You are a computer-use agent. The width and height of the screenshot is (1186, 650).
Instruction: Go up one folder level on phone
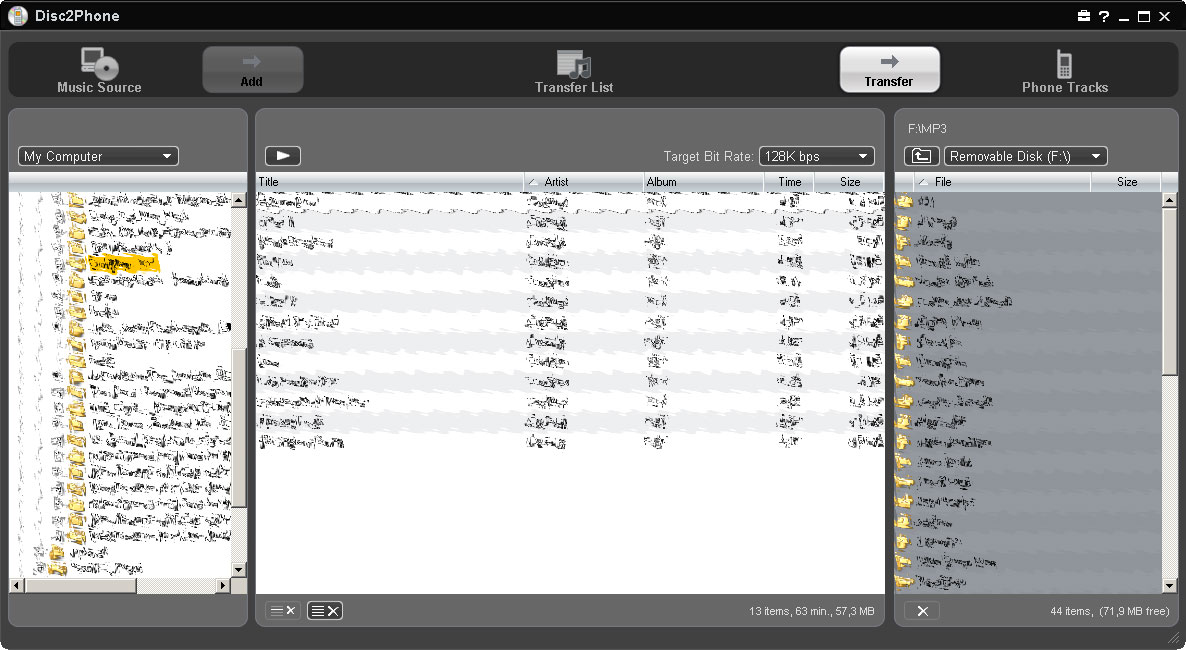(x=921, y=157)
